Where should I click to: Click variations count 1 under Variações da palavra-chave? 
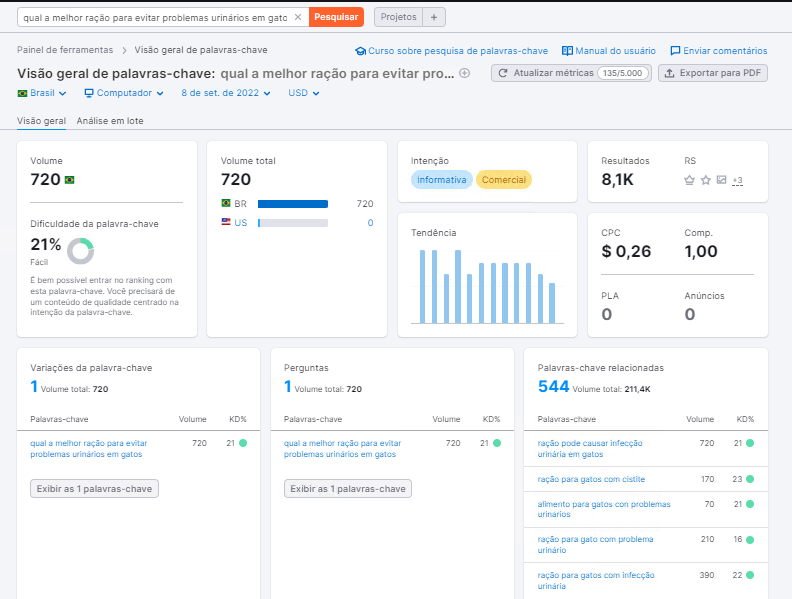coord(34,386)
